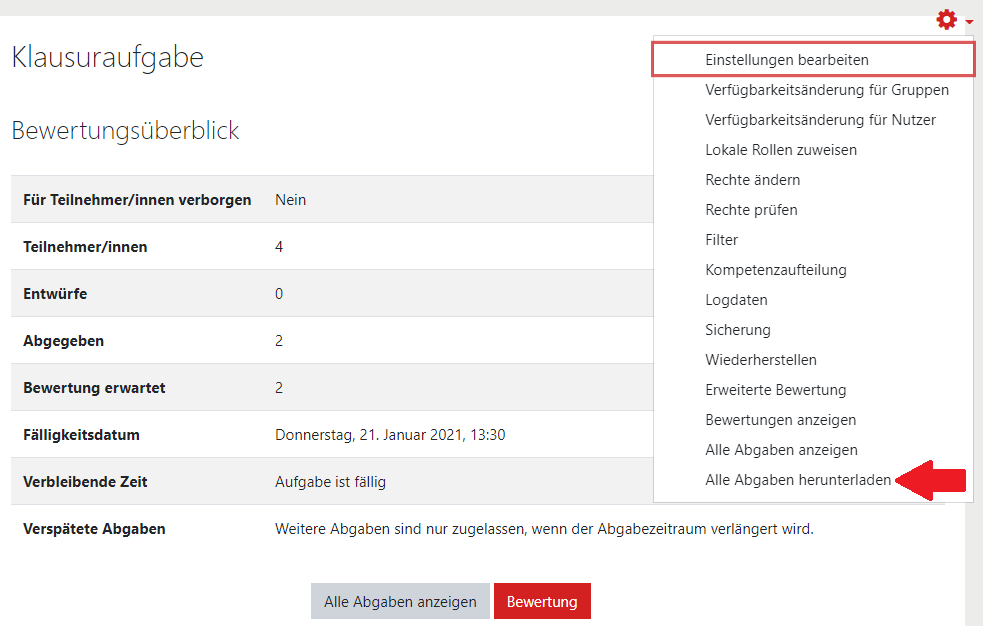The height and width of the screenshot is (626, 983).
Task: Click the Klausuraufgabe page heading
Action: (x=108, y=58)
